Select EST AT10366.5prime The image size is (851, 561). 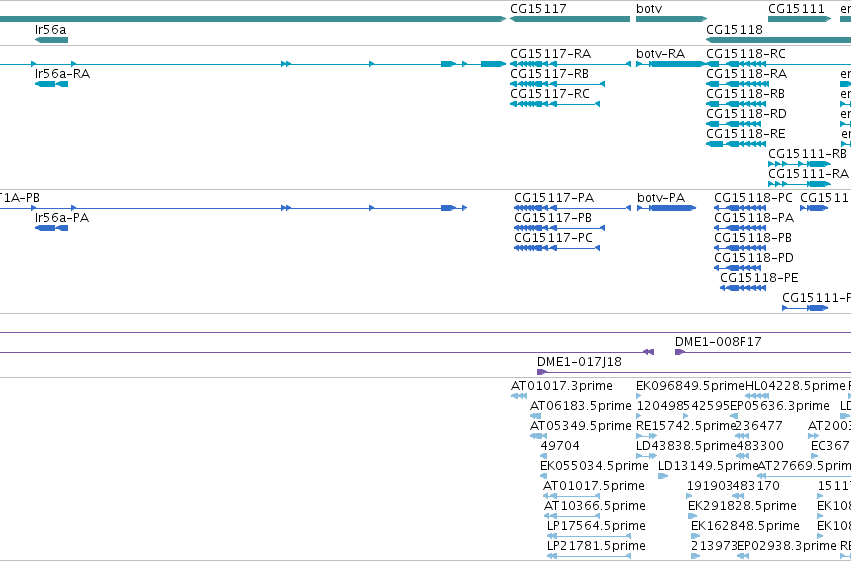coord(595,506)
